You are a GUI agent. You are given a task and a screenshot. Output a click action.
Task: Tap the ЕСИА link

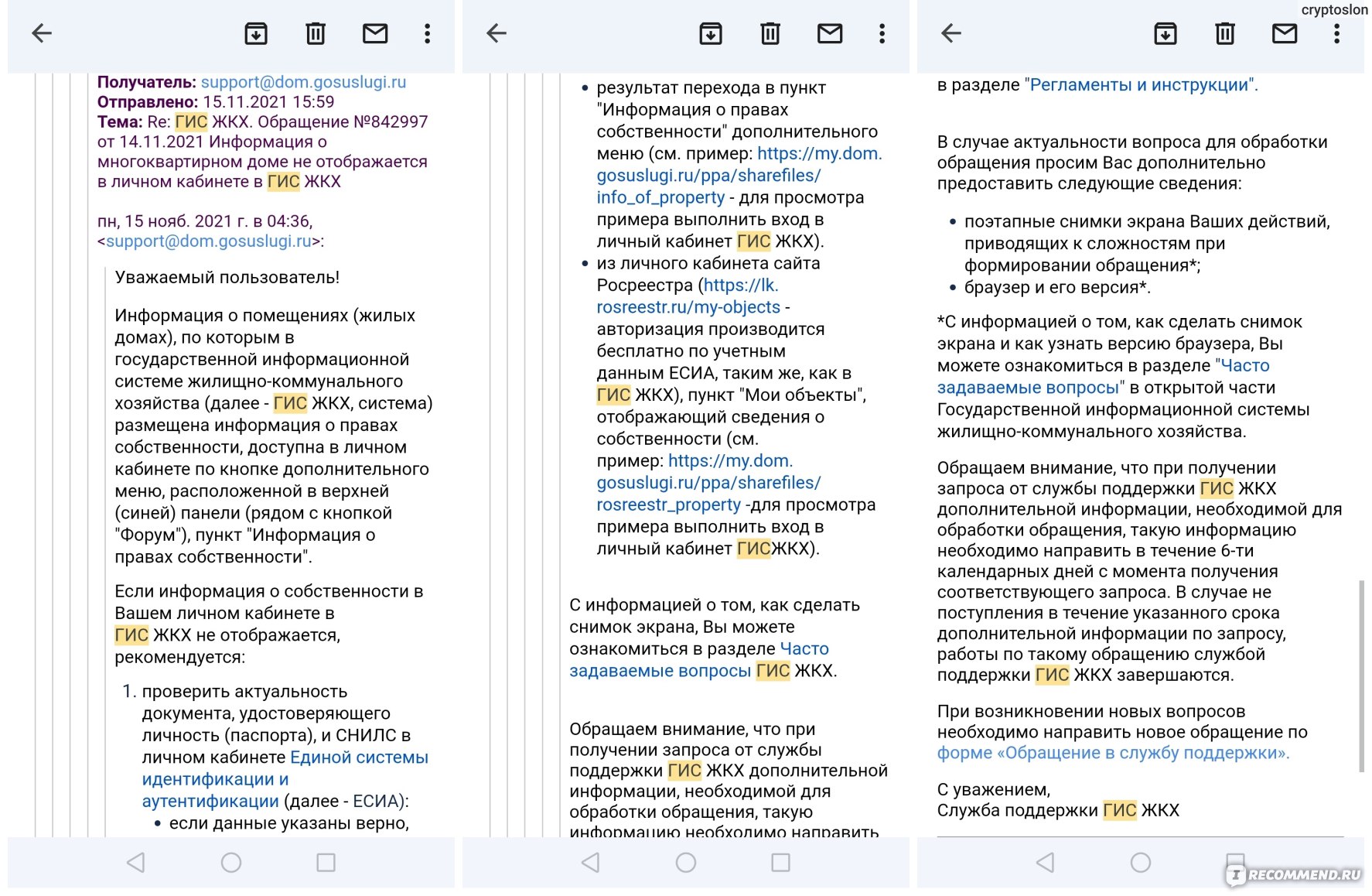(x=375, y=802)
